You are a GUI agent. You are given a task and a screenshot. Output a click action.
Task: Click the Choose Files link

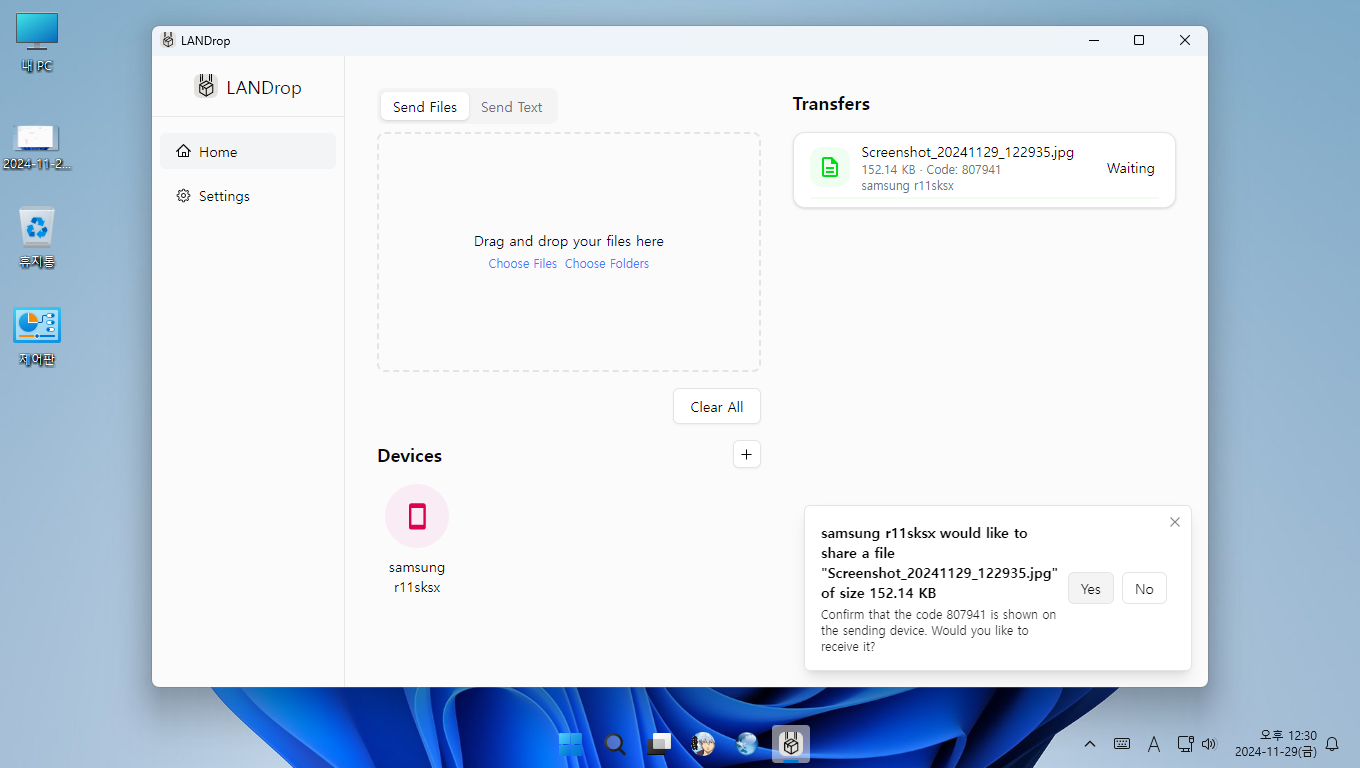click(523, 264)
